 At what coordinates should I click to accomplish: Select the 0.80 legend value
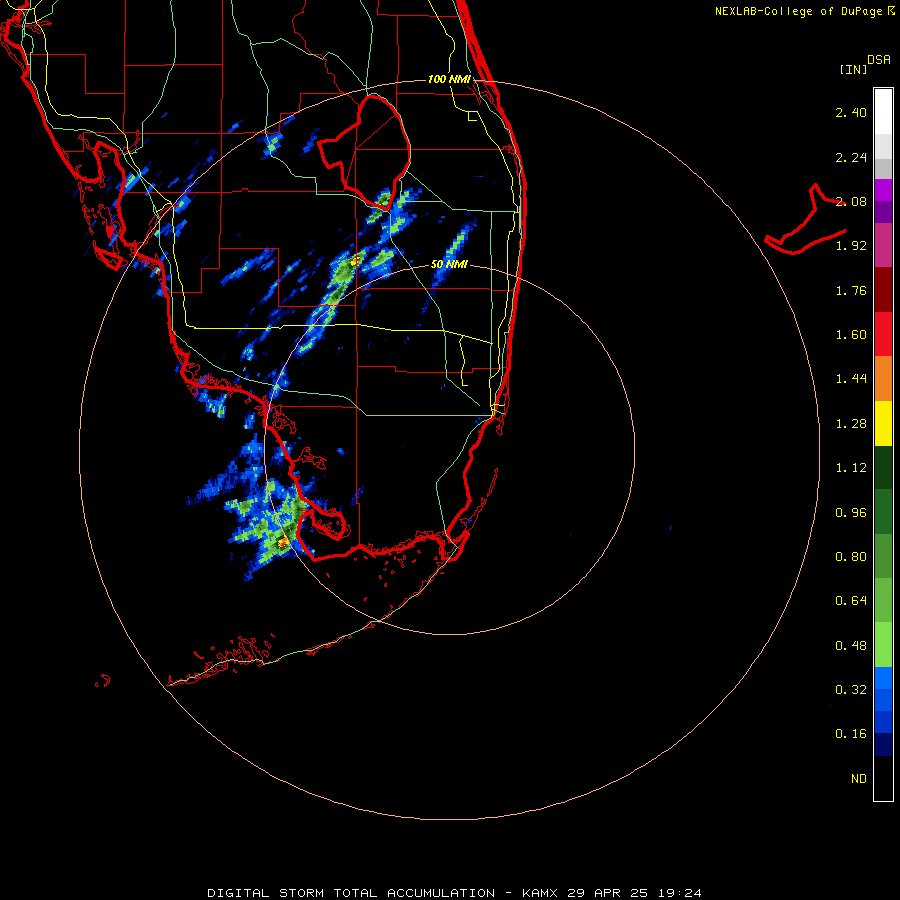pyautogui.click(x=851, y=557)
